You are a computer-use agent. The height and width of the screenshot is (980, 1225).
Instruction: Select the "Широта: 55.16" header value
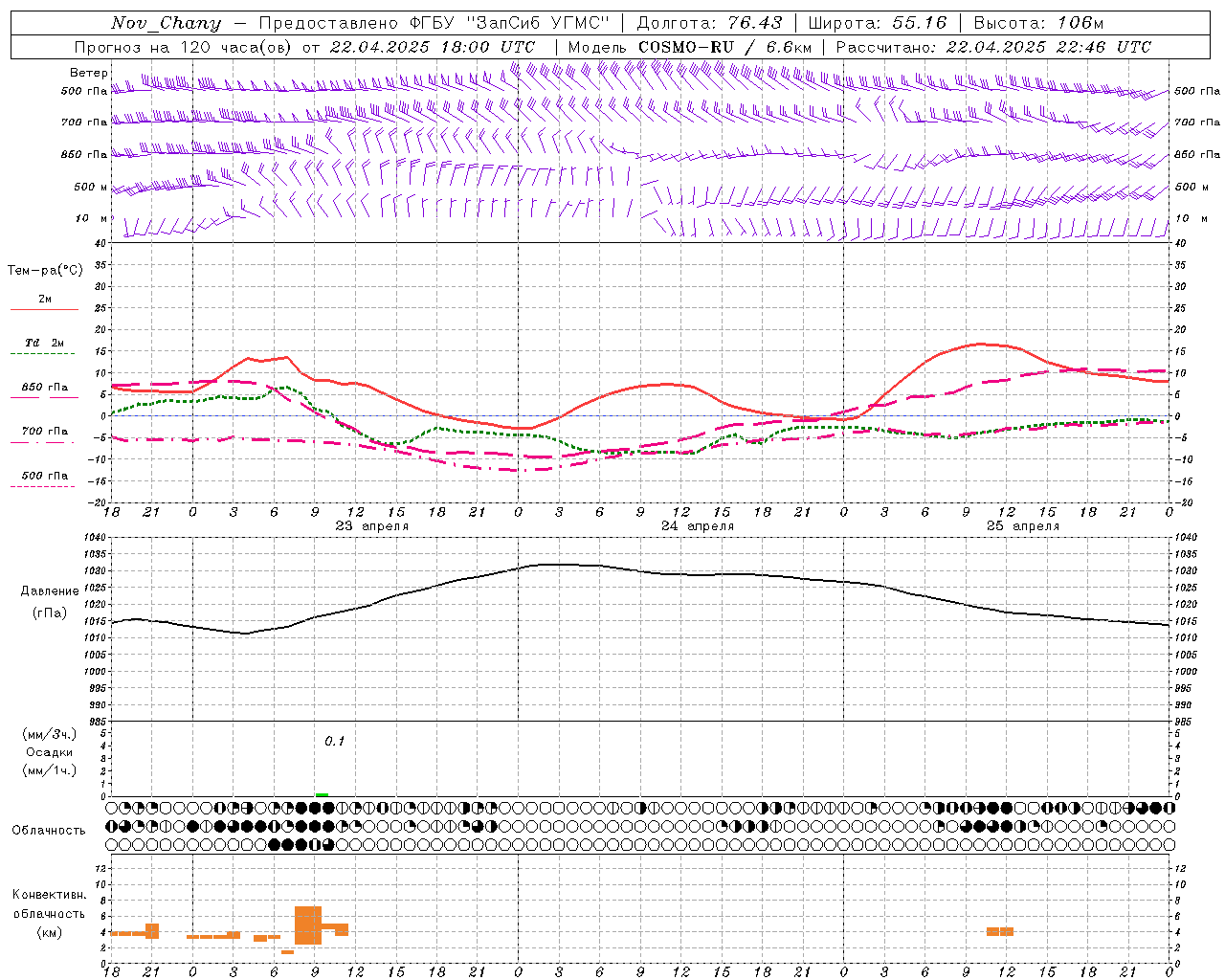click(878, 23)
